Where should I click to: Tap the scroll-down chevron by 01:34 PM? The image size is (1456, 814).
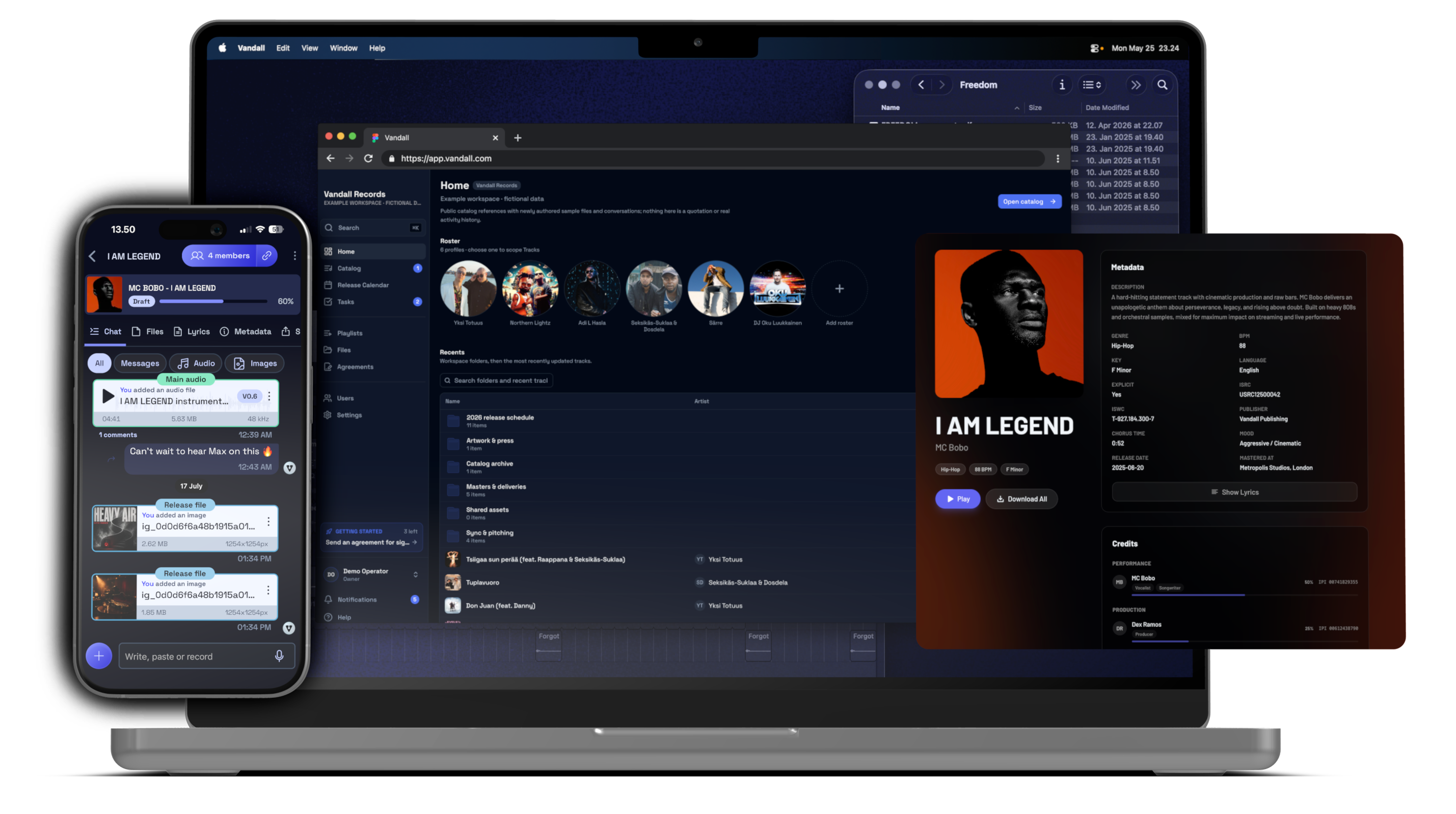[289, 628]
